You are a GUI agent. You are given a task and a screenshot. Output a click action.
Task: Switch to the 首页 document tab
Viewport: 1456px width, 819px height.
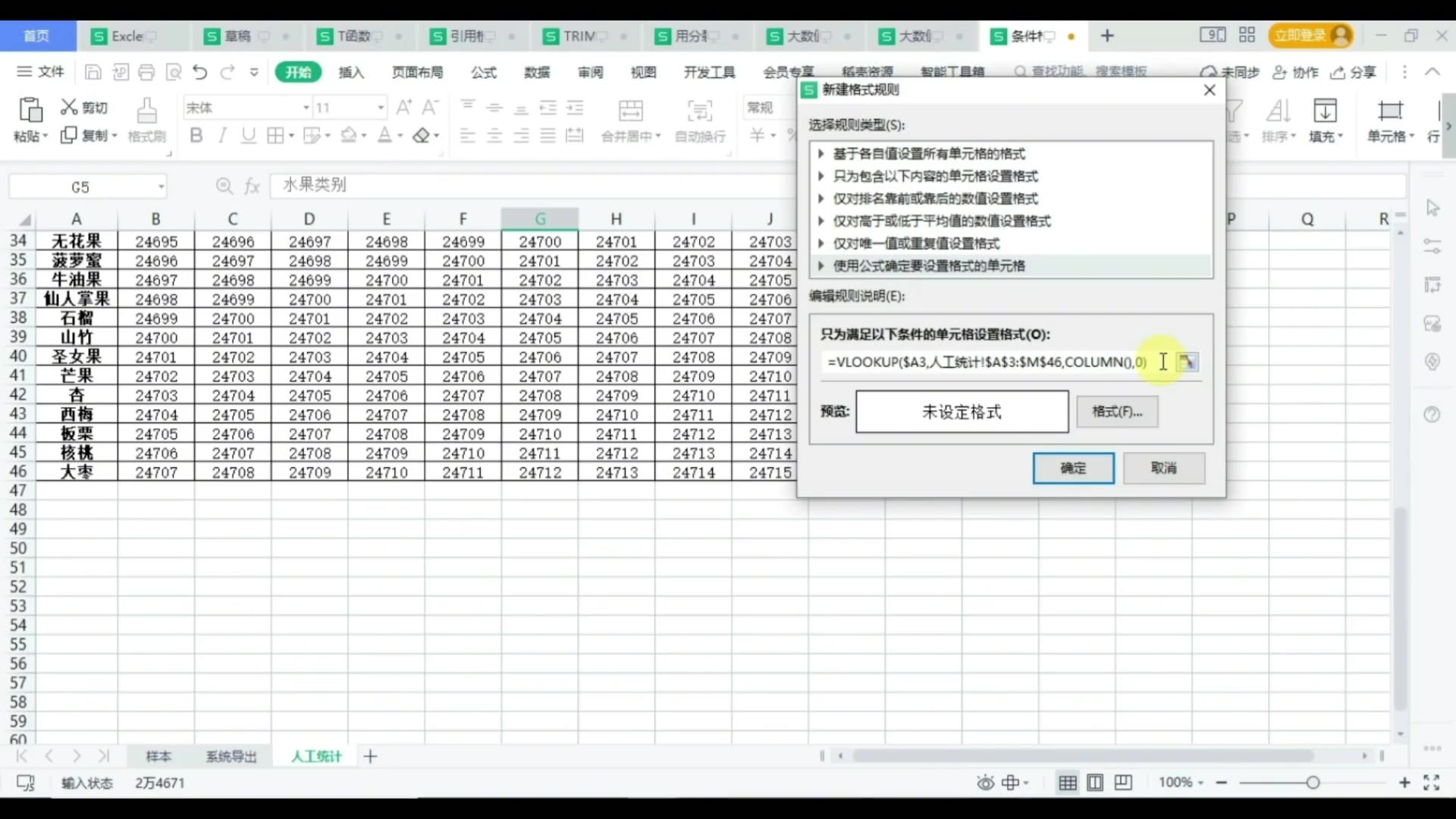pos(36,36)
